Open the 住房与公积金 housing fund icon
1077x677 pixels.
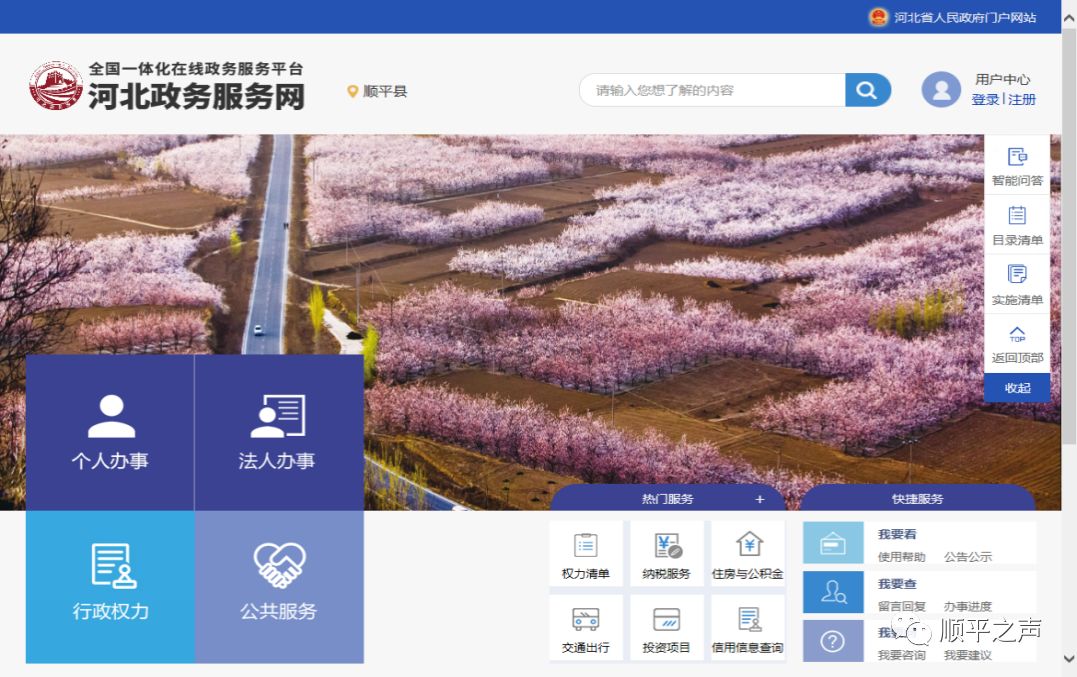(748, 550)
